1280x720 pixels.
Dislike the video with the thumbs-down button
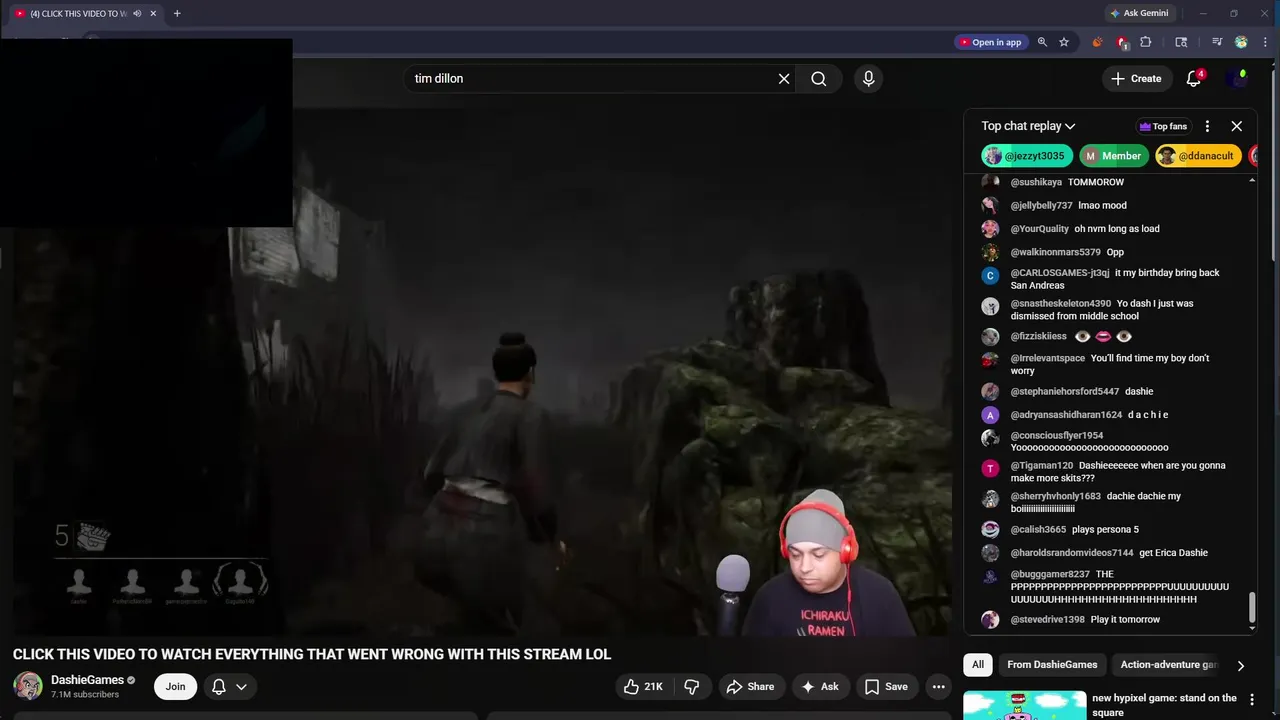691,687
